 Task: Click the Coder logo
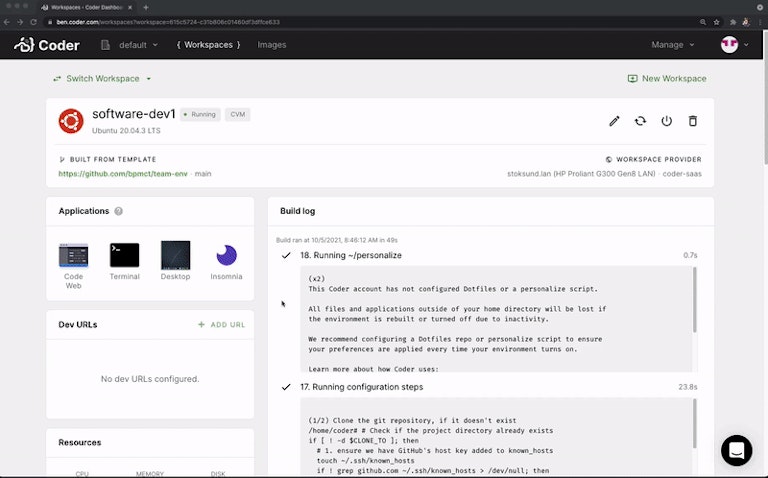(47, 45)
